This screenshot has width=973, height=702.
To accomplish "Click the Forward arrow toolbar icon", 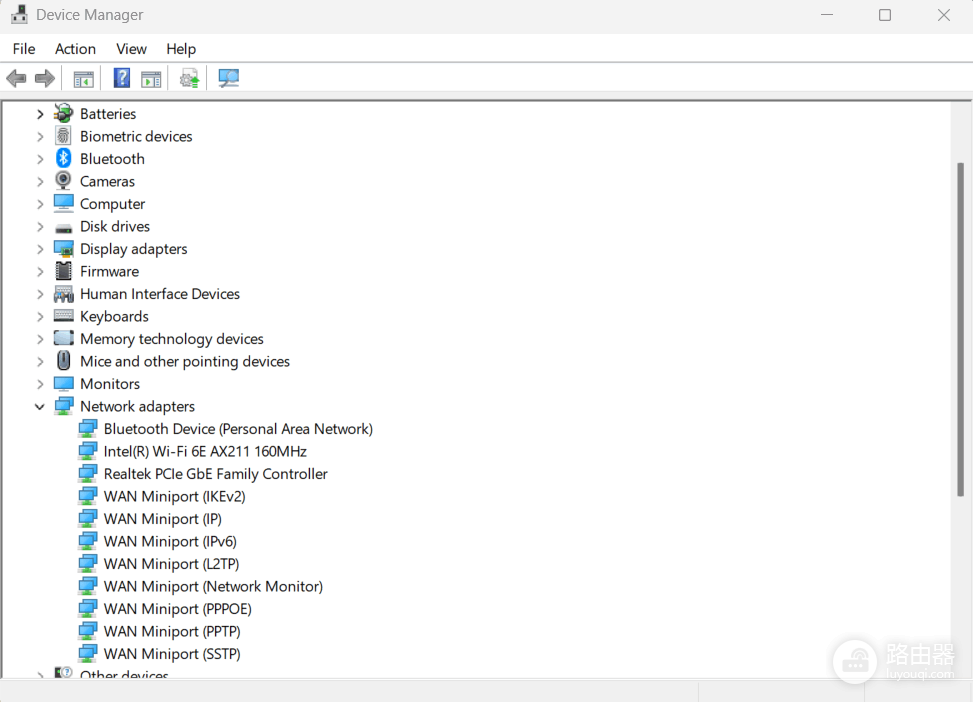I will pyautogui.click(x=45, y=78).
